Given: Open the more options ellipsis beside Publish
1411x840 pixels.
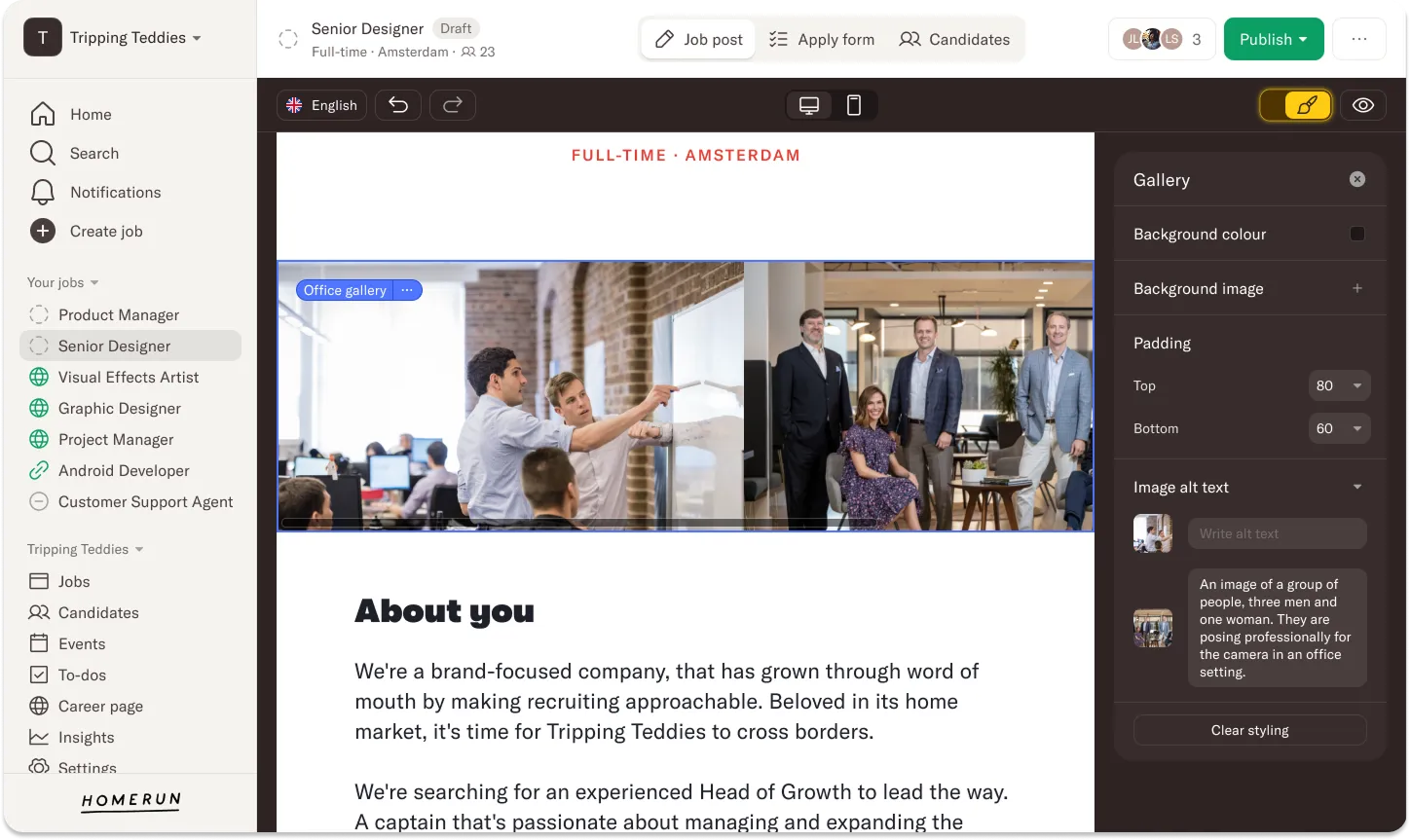Looking at the screenshot, I should point(1359,39).
